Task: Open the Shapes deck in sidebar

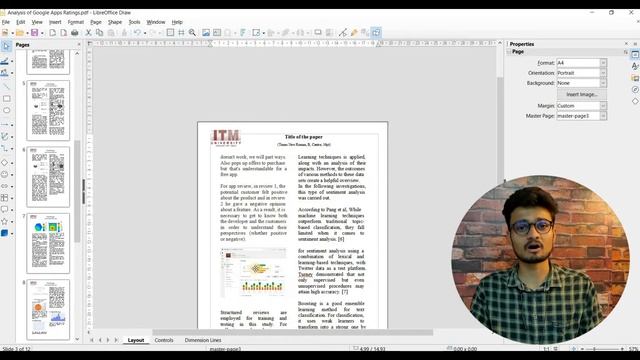Action: [635, 101]
